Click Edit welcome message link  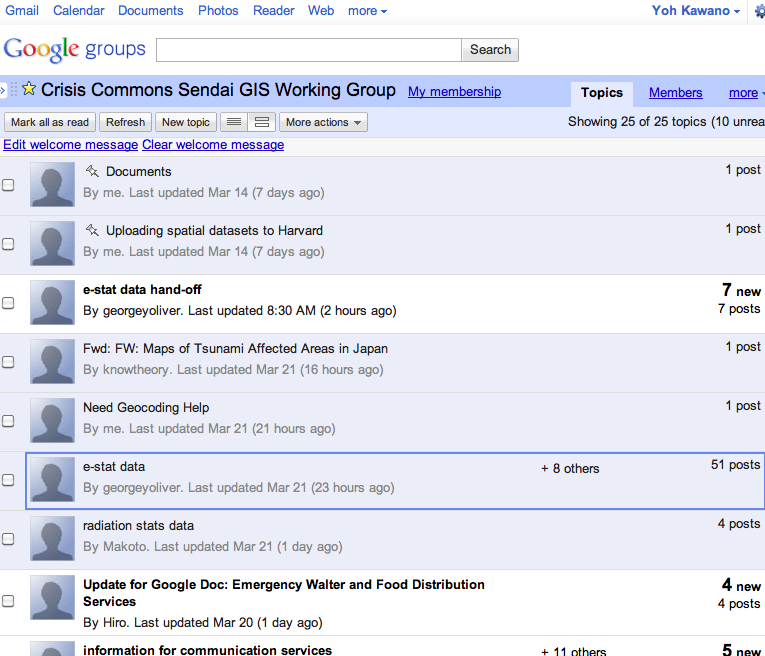71,145
